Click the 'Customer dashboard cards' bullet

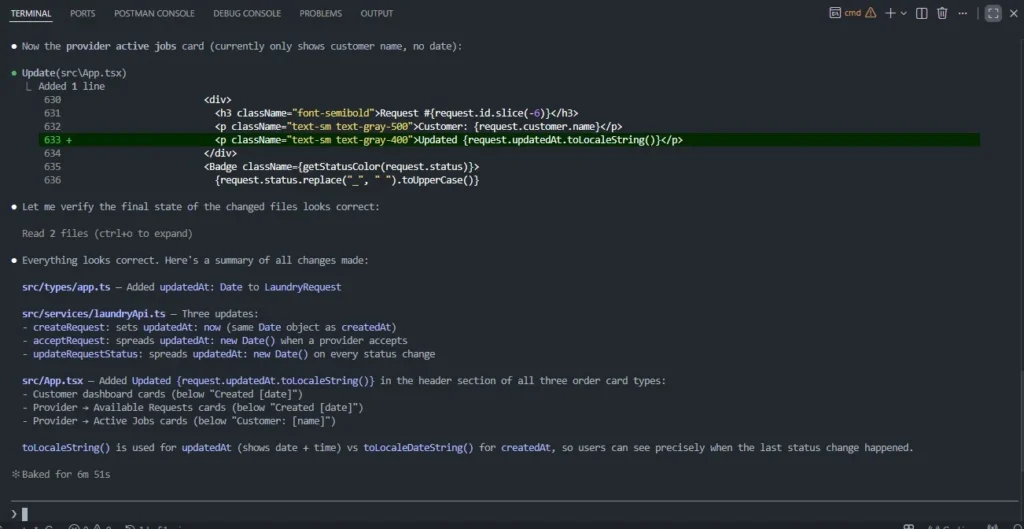(163, 394)
